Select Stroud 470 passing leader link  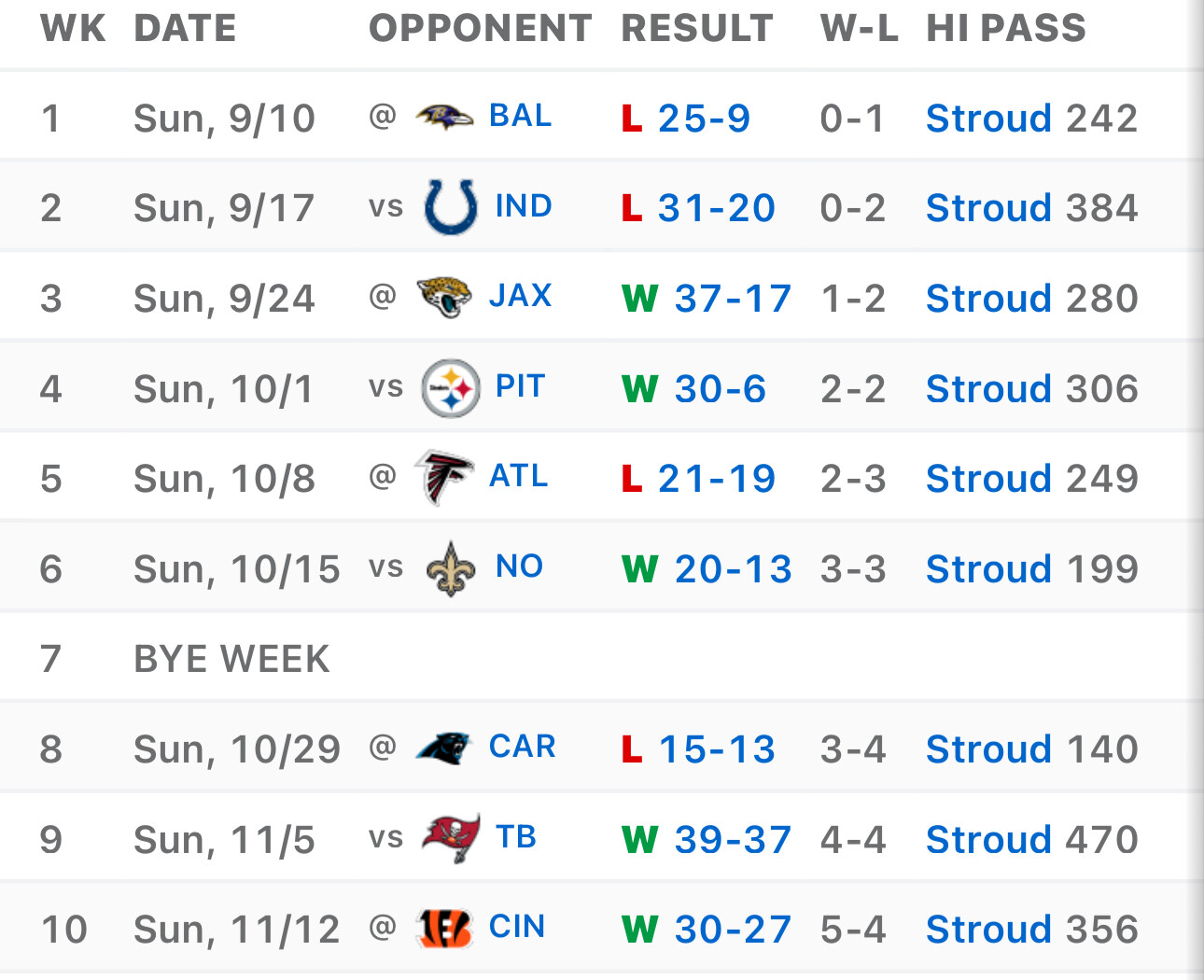[x=1031, y=840]
